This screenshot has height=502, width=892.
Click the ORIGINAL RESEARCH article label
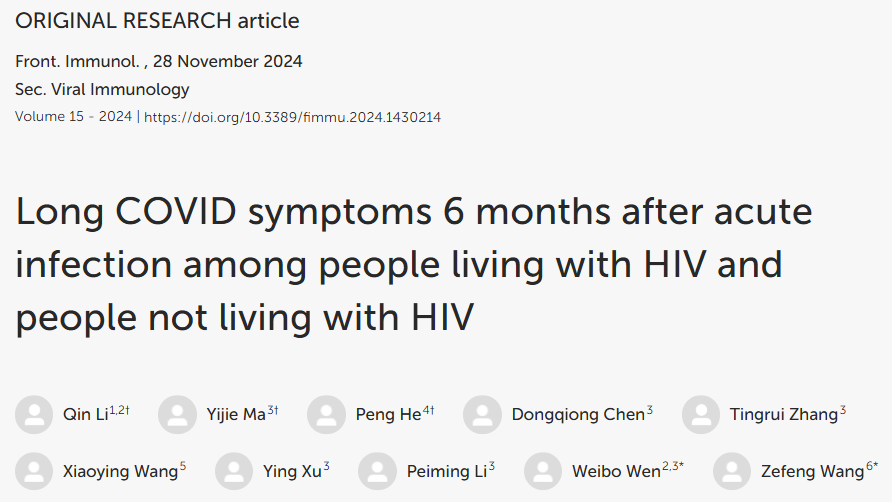click(x=157, y=20)
